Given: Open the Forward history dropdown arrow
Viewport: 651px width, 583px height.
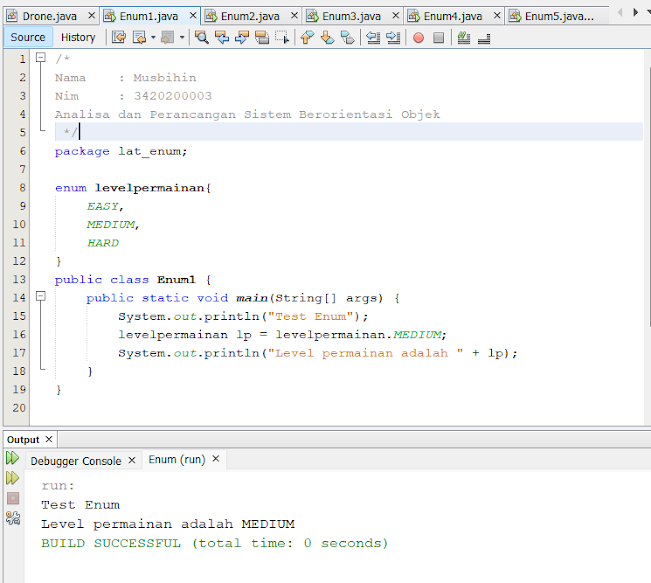Looking at the screenshot, I should 182,37.
